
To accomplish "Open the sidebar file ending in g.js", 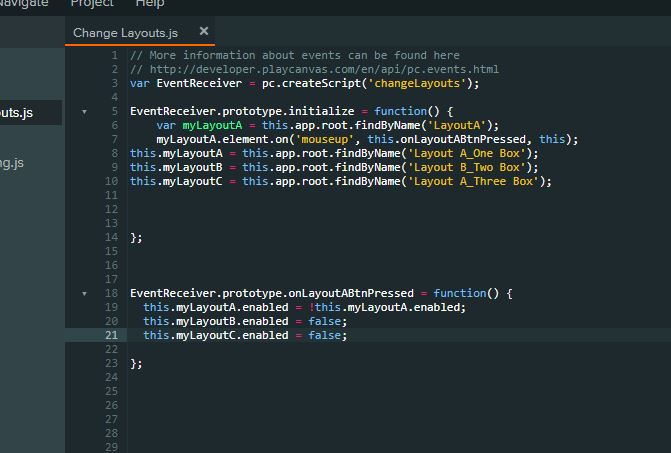I will click(14, 162).
